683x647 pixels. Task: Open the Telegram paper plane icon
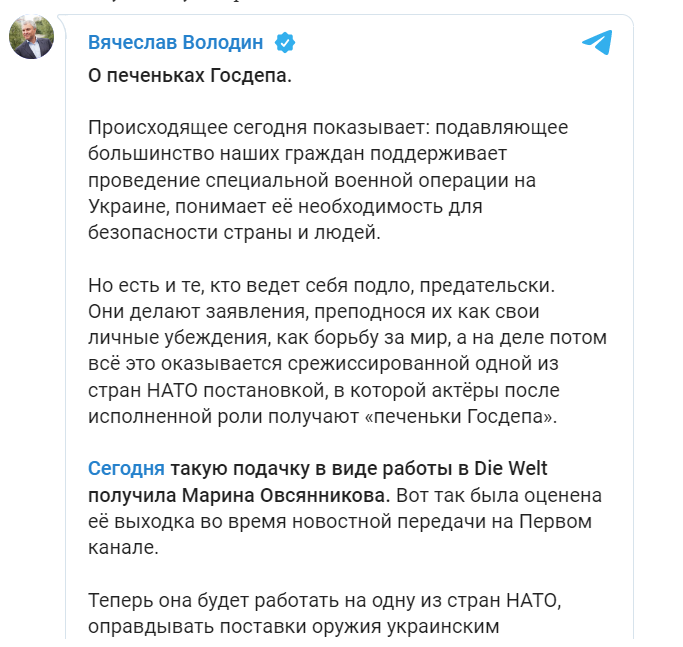click(597, 42)
